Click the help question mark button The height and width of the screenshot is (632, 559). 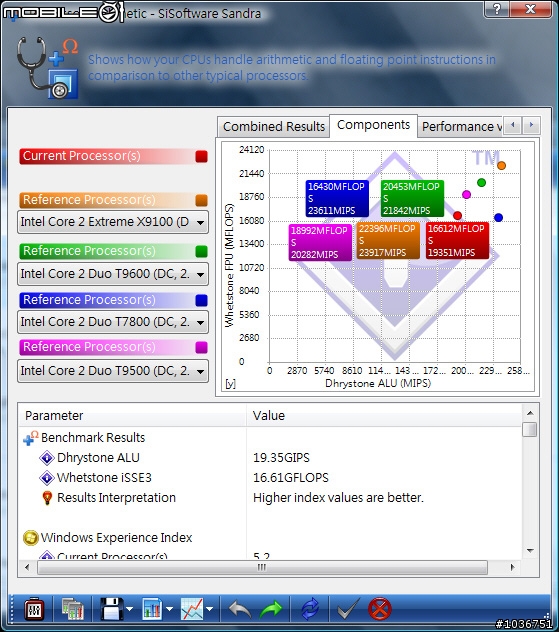[x=497, y=9]
